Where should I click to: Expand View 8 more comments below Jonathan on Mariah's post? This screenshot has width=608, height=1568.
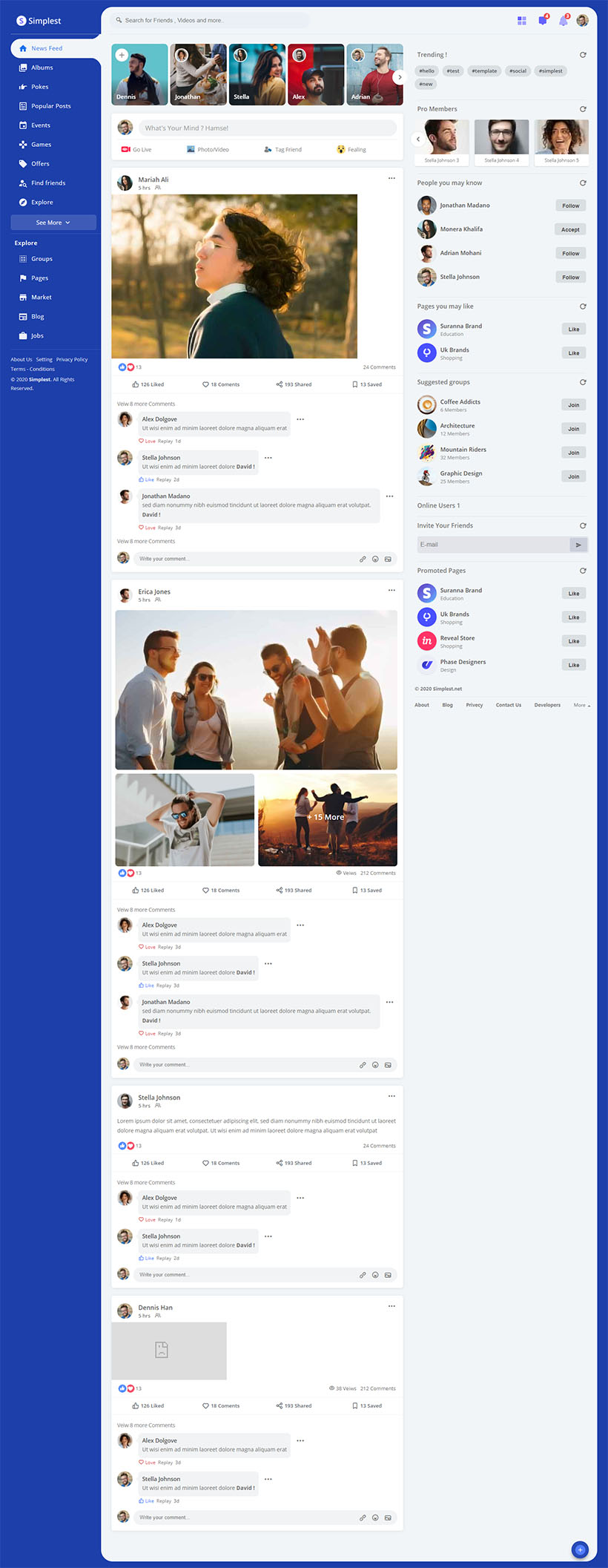coord(146,542)
